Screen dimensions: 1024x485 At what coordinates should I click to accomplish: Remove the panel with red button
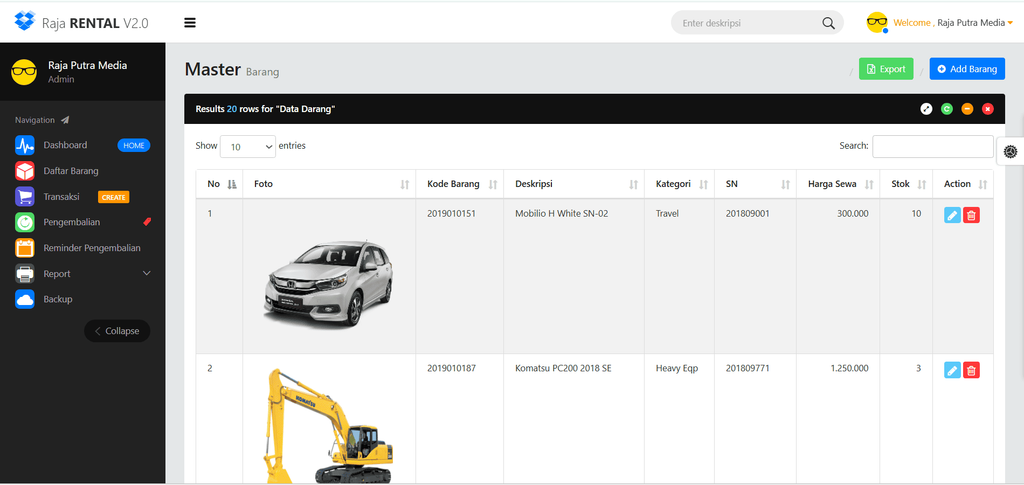(987, 109)
